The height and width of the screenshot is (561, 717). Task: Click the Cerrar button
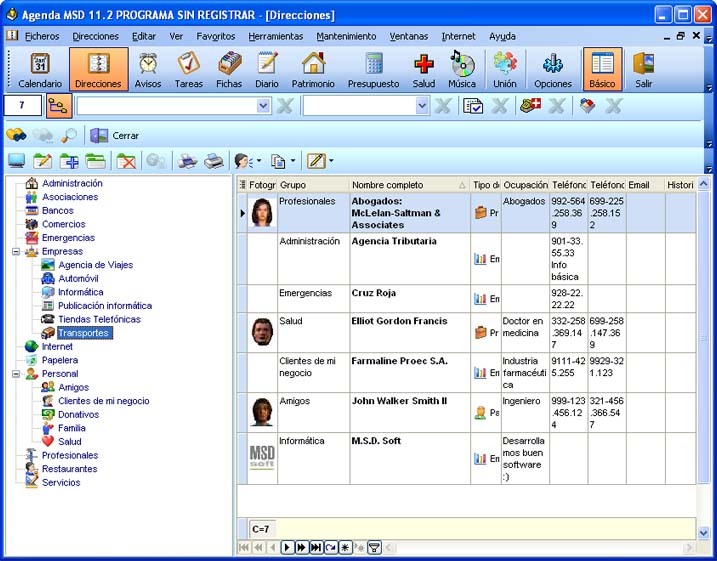point(114,135)
